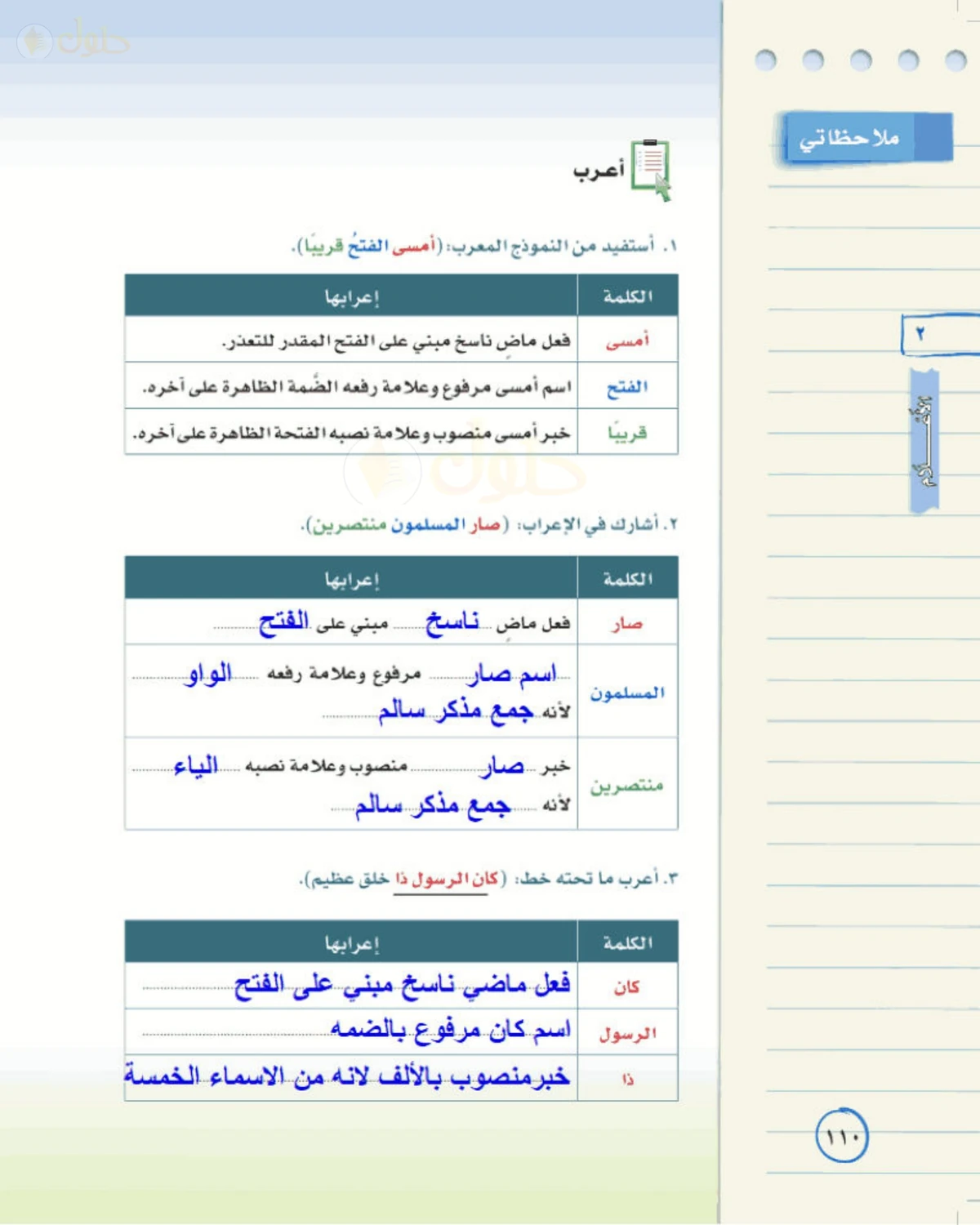Click the handwritten answer الياء
The width and height of the screenshot is (980, 1225).
196,766
